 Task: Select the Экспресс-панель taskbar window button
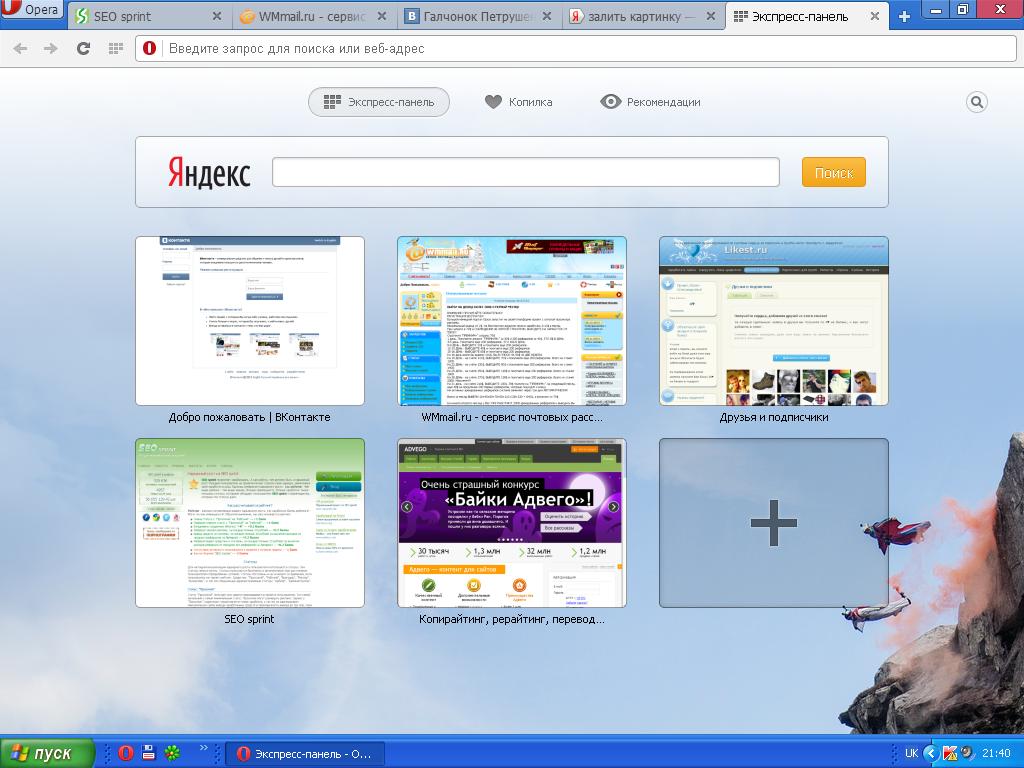[x=304, y=754]
